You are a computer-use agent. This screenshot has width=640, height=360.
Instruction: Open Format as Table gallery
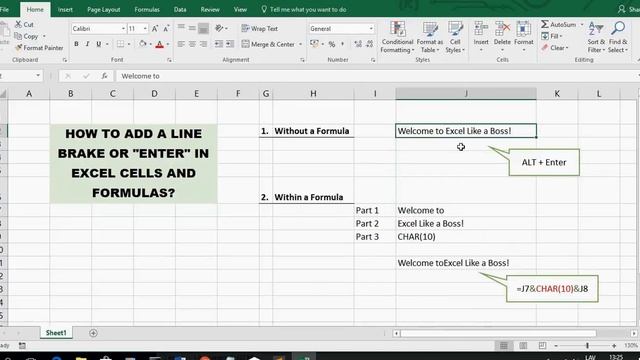pos(430,38)
